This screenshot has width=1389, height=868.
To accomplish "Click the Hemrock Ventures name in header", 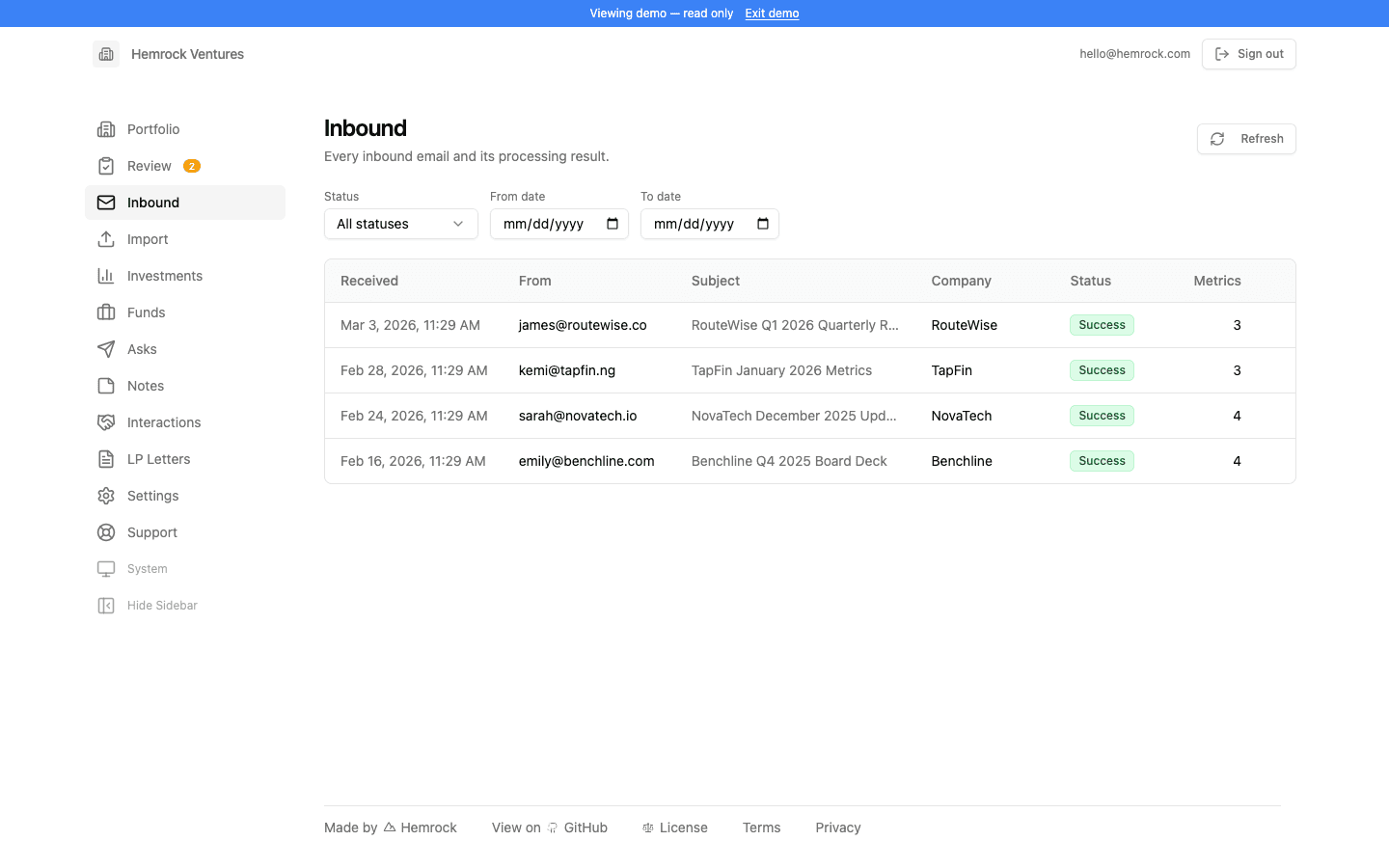I will point(187,54).
